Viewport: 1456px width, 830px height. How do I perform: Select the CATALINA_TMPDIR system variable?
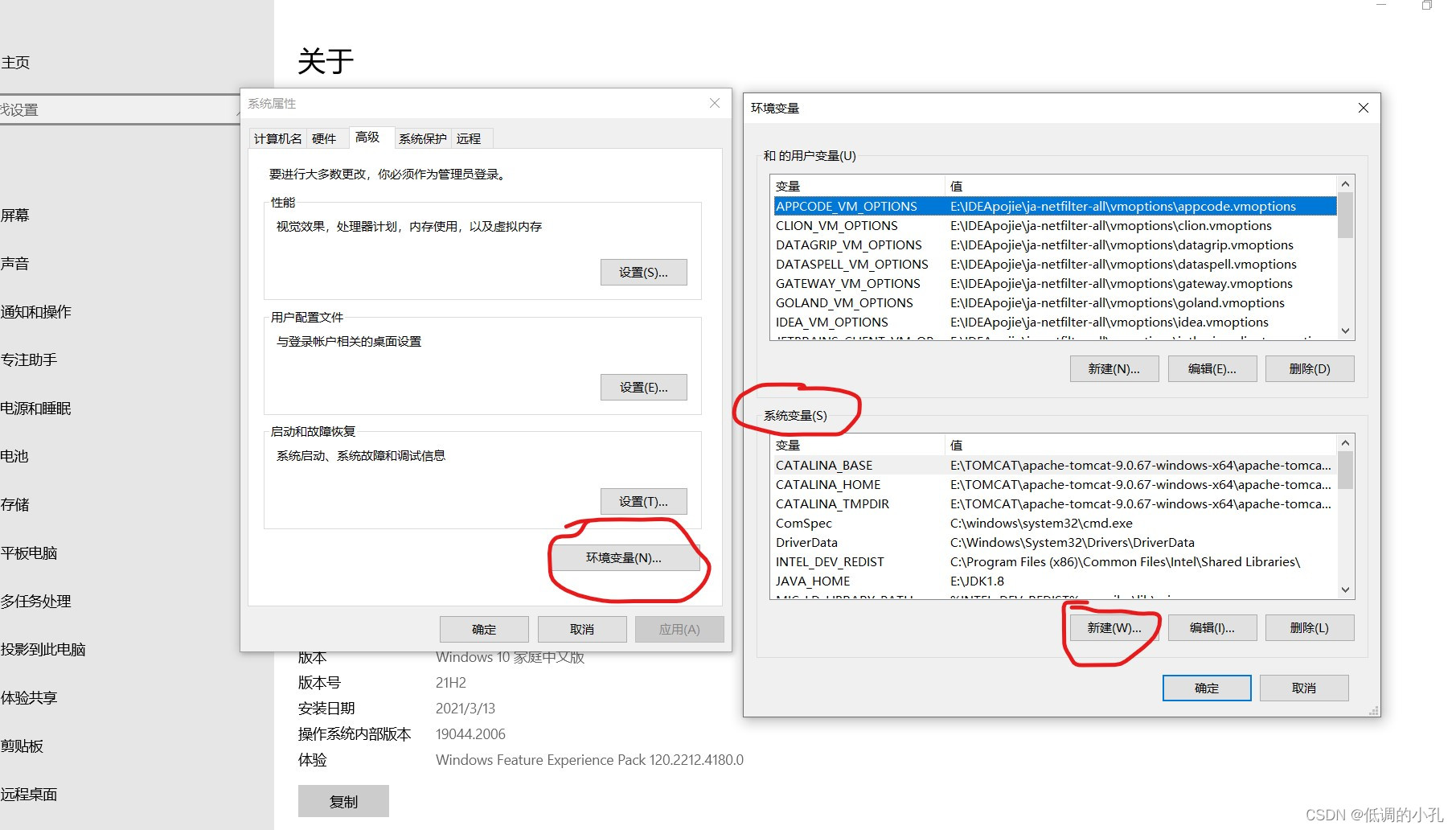coord(1054,503)
